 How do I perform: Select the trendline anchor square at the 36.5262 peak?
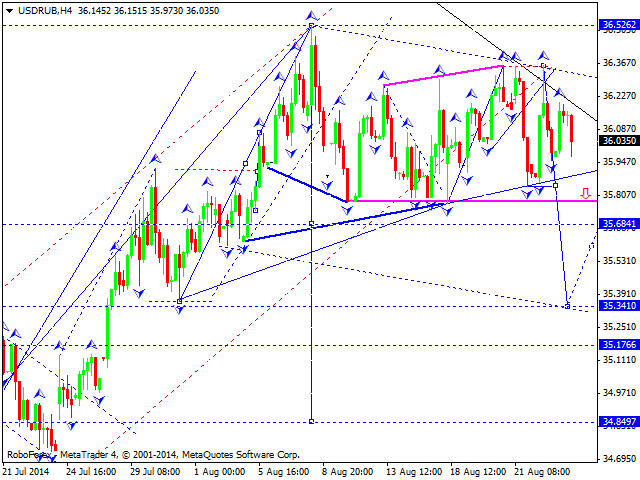pyautogui.click(x=312, y=26)
